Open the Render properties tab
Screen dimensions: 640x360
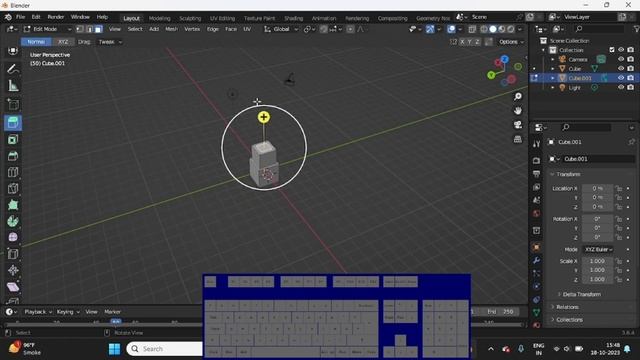point(536,160)
